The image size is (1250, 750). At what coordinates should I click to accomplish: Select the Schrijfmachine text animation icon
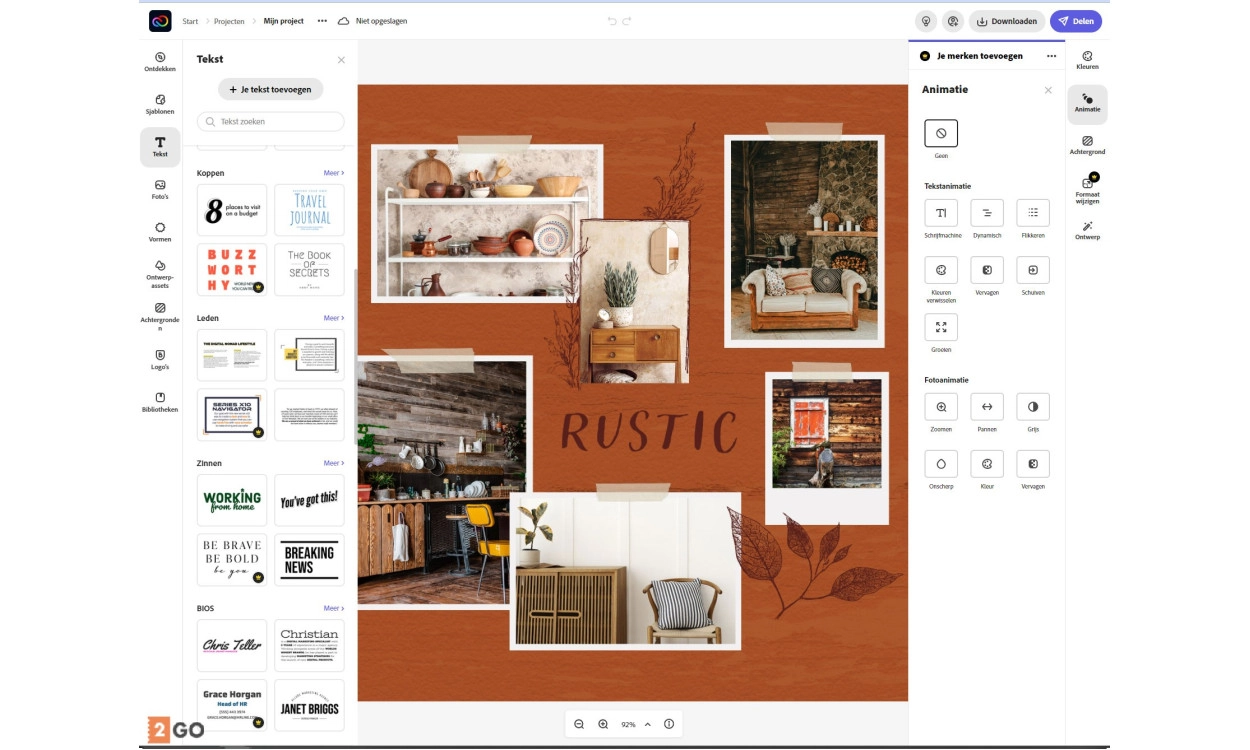(941, 213)
